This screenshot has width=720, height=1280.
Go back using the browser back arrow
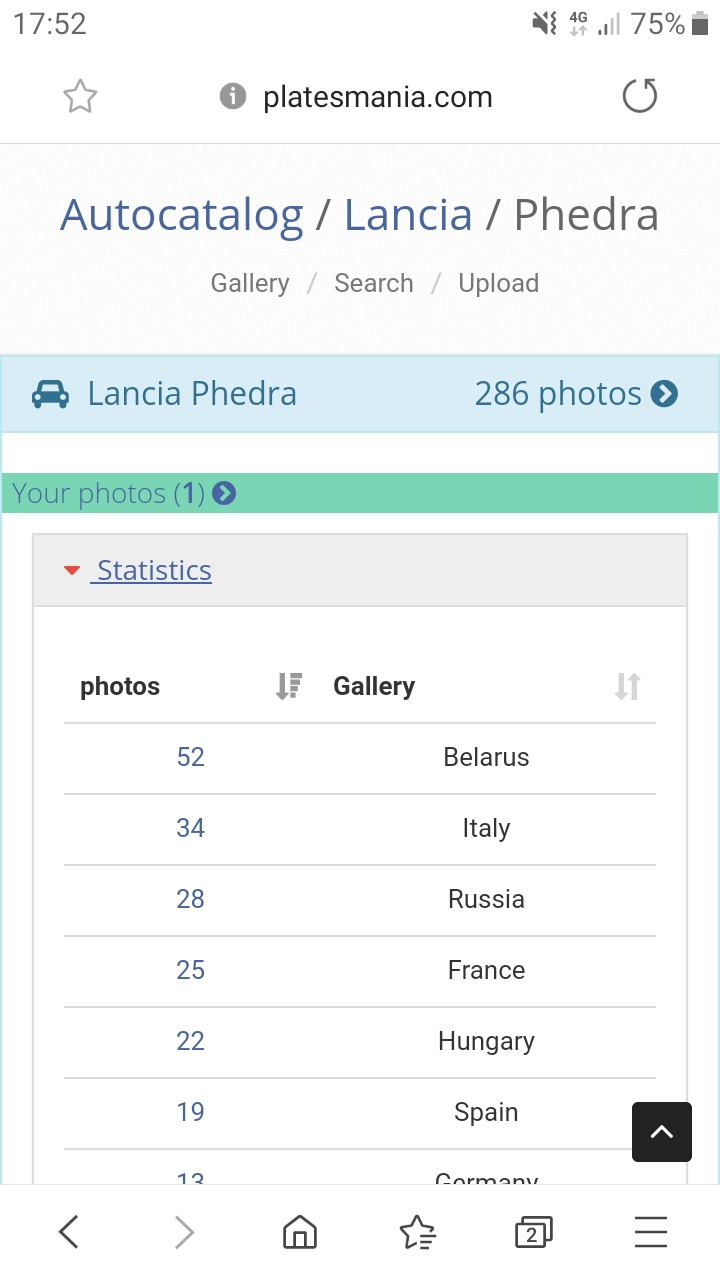68,1232
